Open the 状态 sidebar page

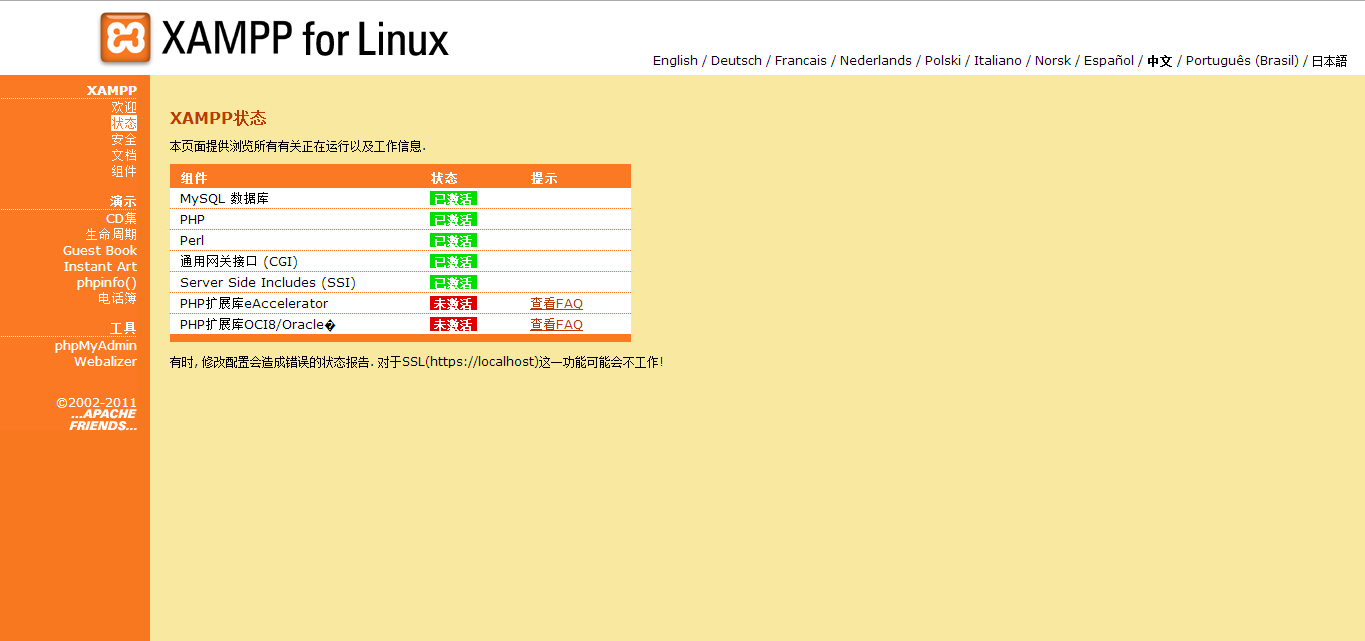pos(124,123)
